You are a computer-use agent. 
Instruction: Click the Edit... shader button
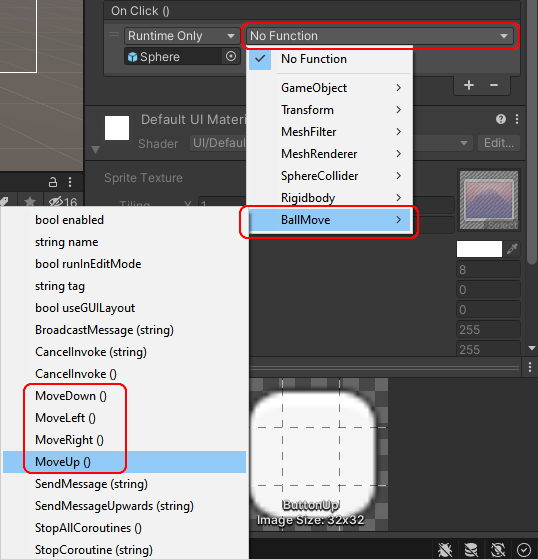click(498, 143)
